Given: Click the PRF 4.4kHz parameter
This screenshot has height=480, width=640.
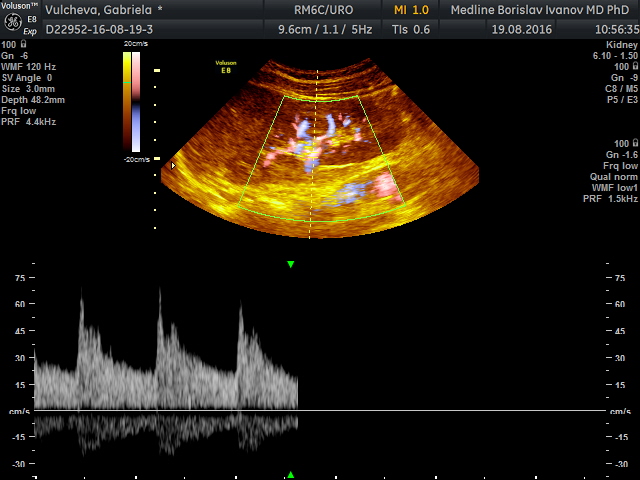Looking at the screenshot, I should pos(29,122).
